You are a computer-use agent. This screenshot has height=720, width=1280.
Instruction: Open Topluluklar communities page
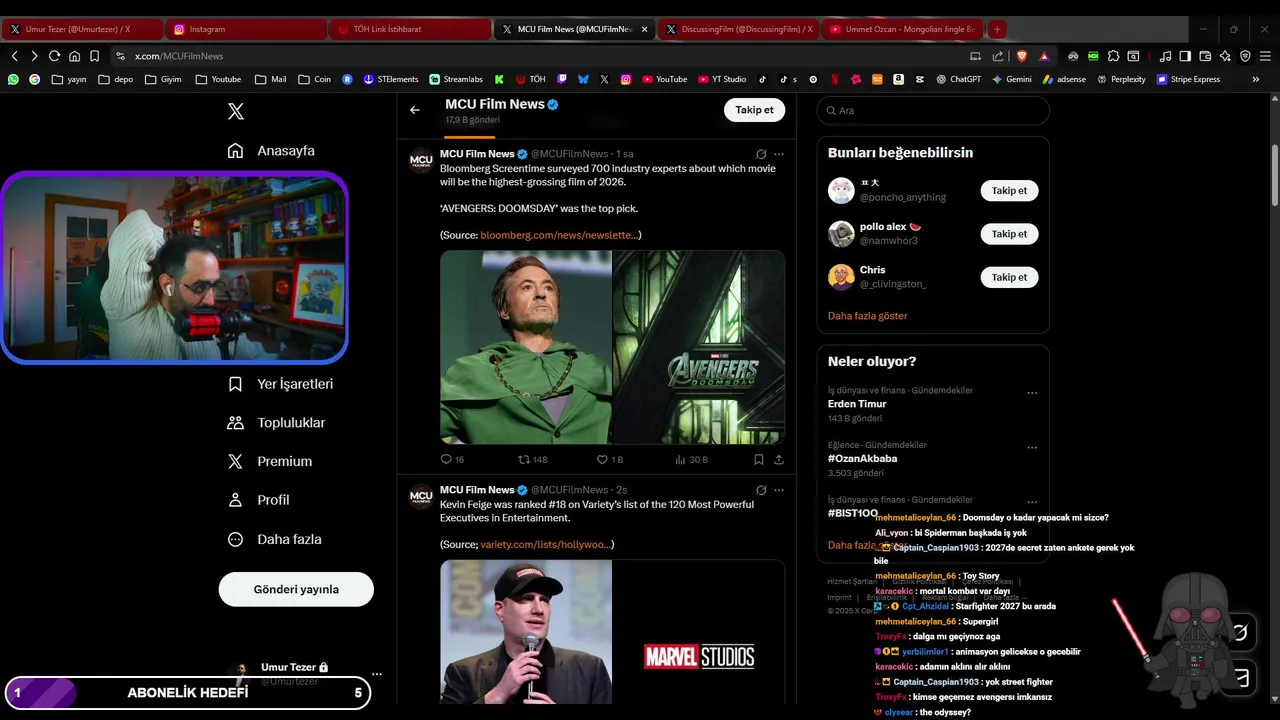(x=276, y=423)
